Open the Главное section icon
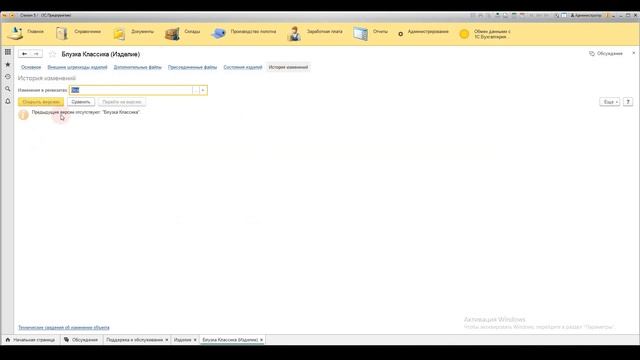Viewport: 640px width, 360px height. click(15, 33)
